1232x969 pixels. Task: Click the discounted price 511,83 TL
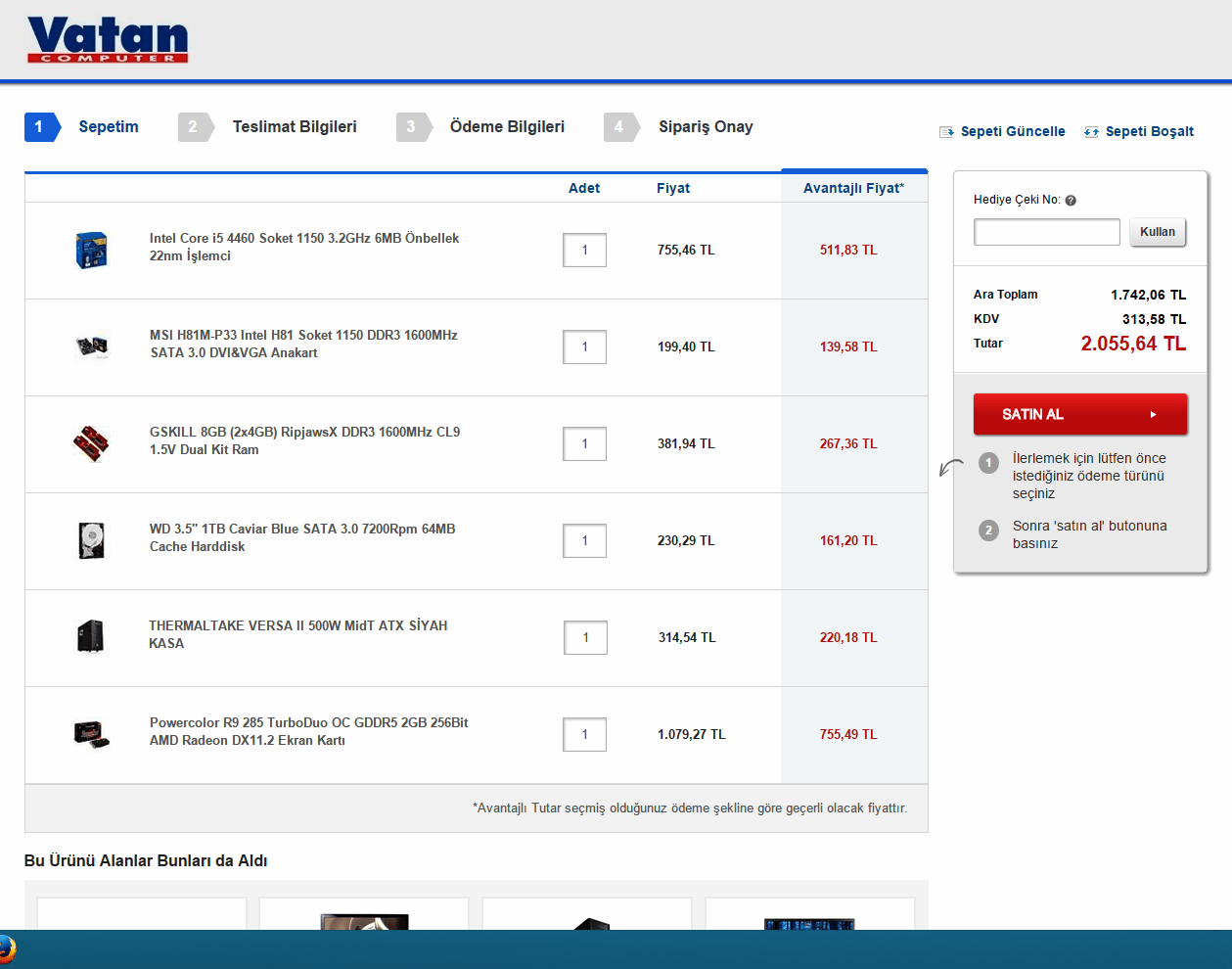(x=848, y=250)
